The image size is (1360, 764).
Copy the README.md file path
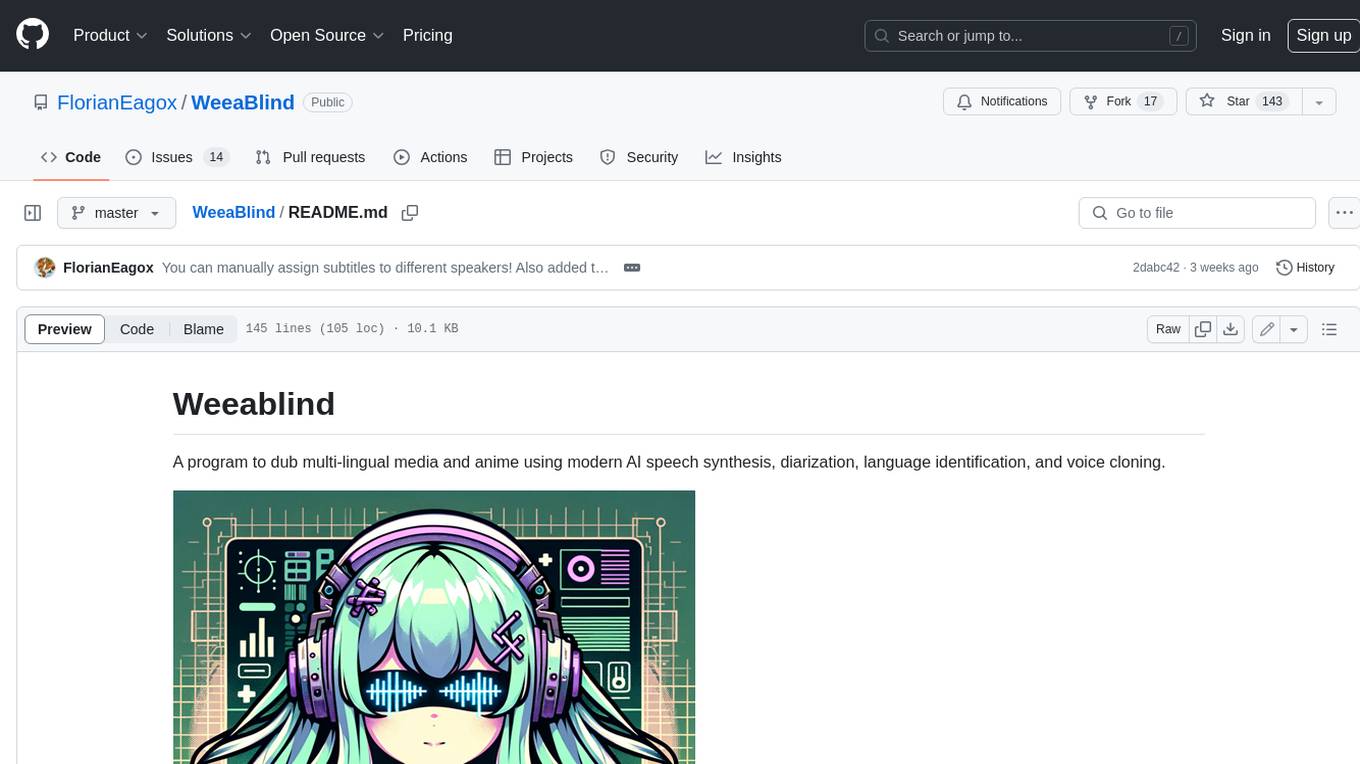pos(409,213)
